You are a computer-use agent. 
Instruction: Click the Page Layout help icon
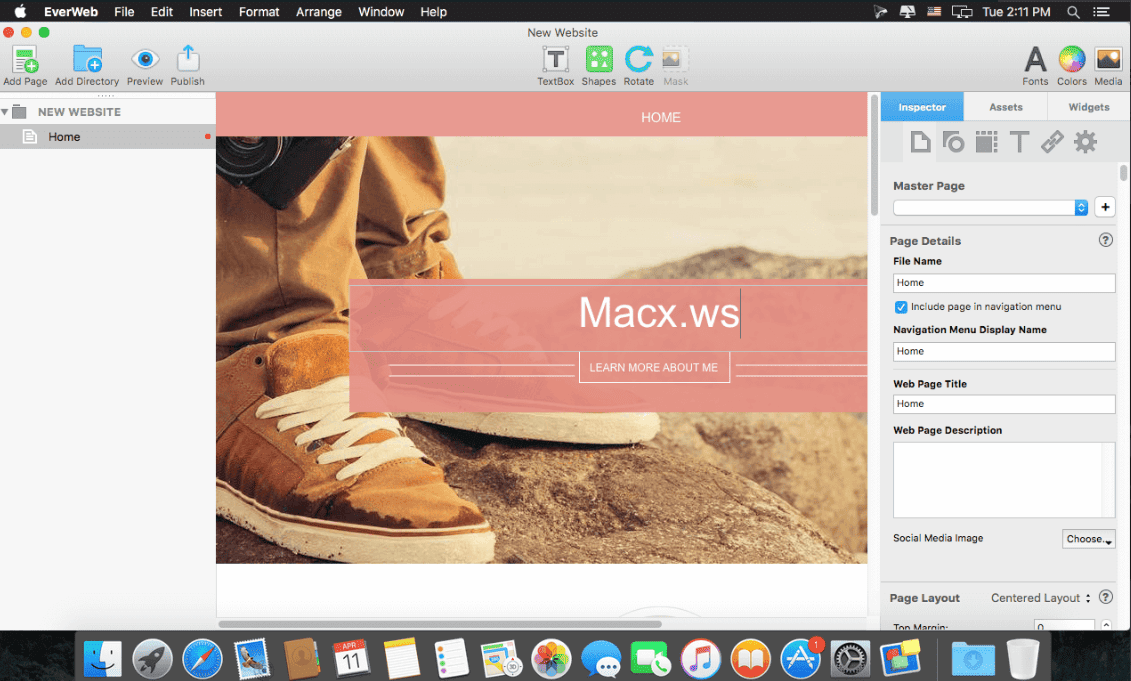[x=1105, y=597]
